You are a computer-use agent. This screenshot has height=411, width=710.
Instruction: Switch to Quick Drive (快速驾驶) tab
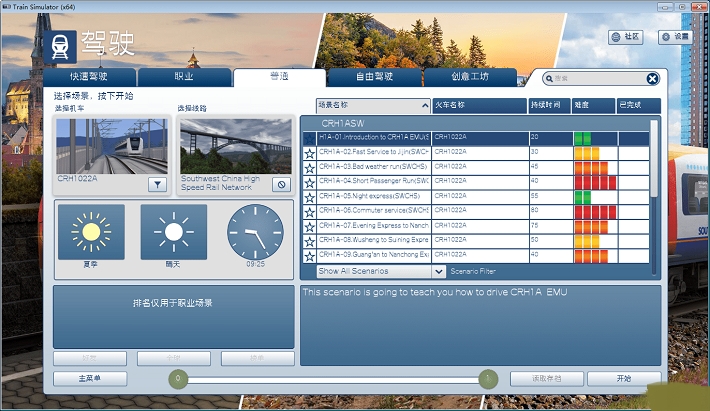[x=89, y=76]
